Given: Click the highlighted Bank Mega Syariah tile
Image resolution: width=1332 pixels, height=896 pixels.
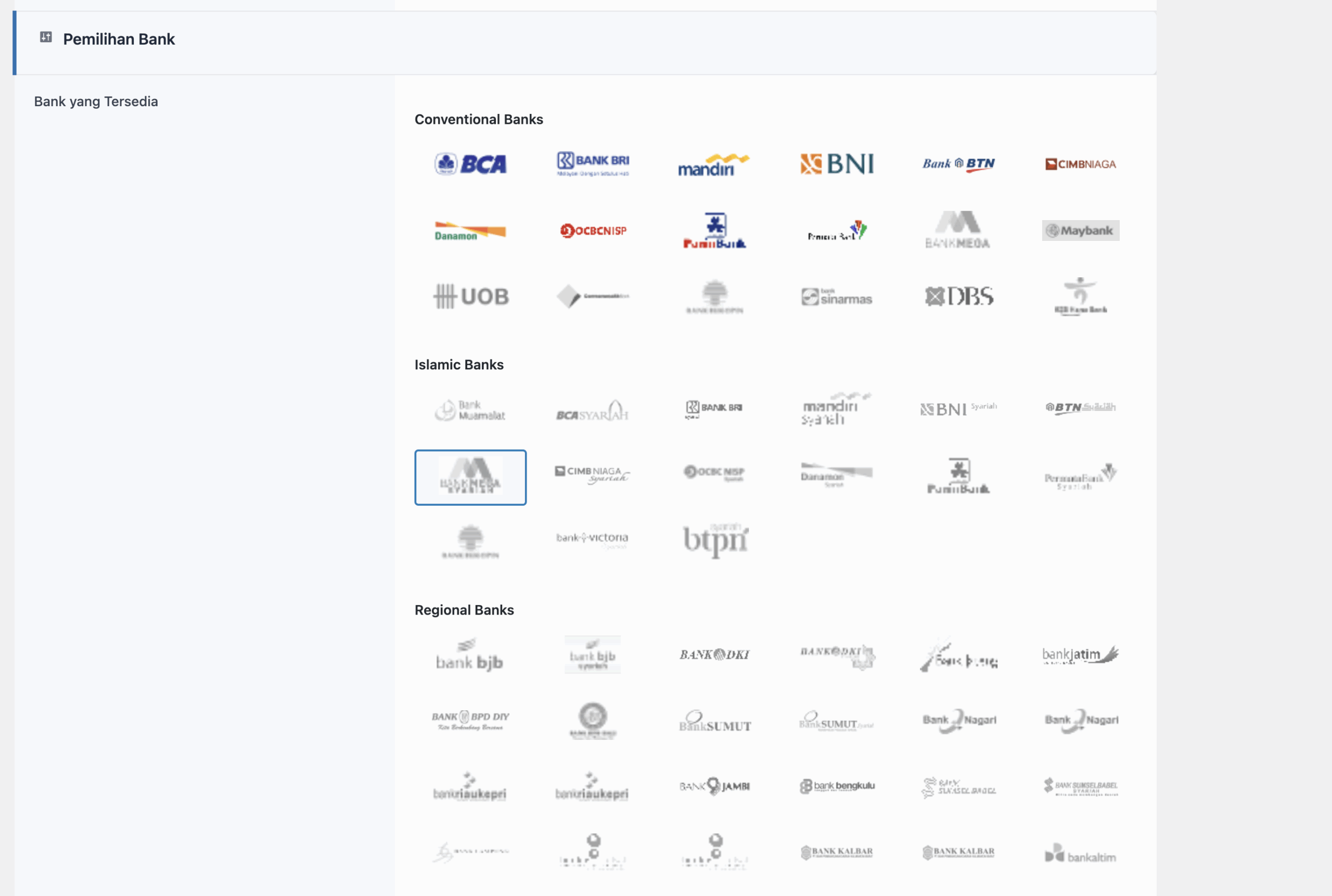Looking at the screenshot, I should pyautogui.click(x=470, y=477).
